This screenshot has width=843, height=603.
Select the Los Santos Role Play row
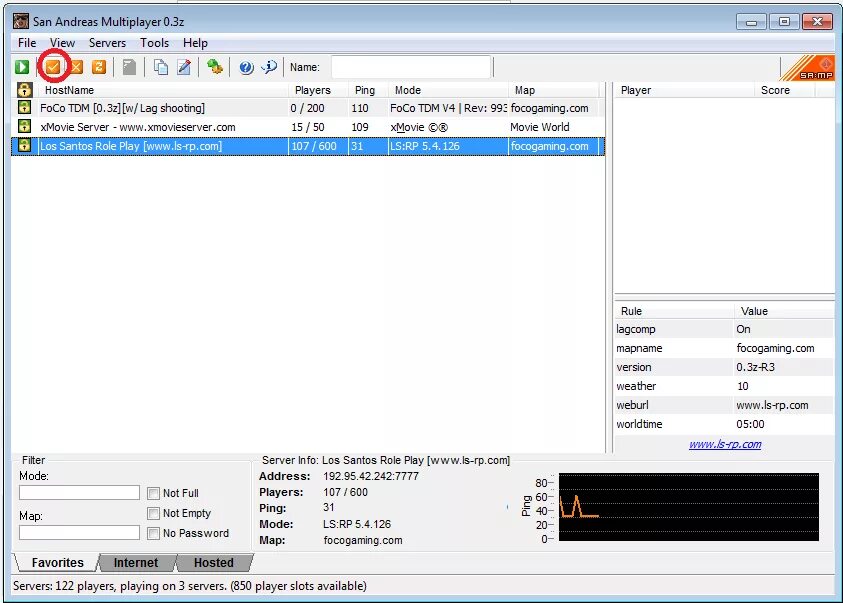(x=308, y=146)
